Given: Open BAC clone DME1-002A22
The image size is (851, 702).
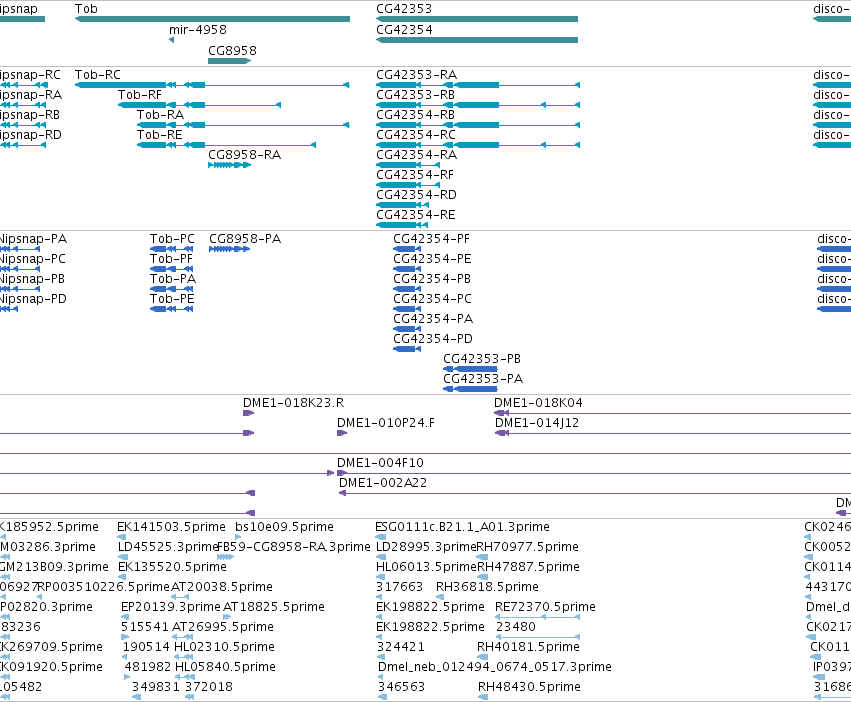Looking at the screenshot, I should pyautogui.click(x=383, y=483).
